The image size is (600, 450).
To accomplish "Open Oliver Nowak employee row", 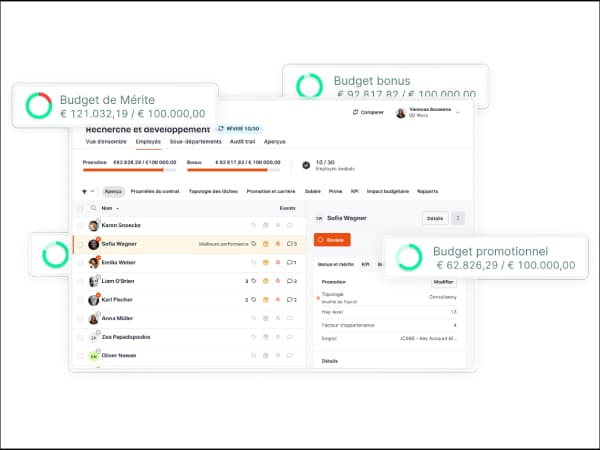I will [x=189, y=356].
